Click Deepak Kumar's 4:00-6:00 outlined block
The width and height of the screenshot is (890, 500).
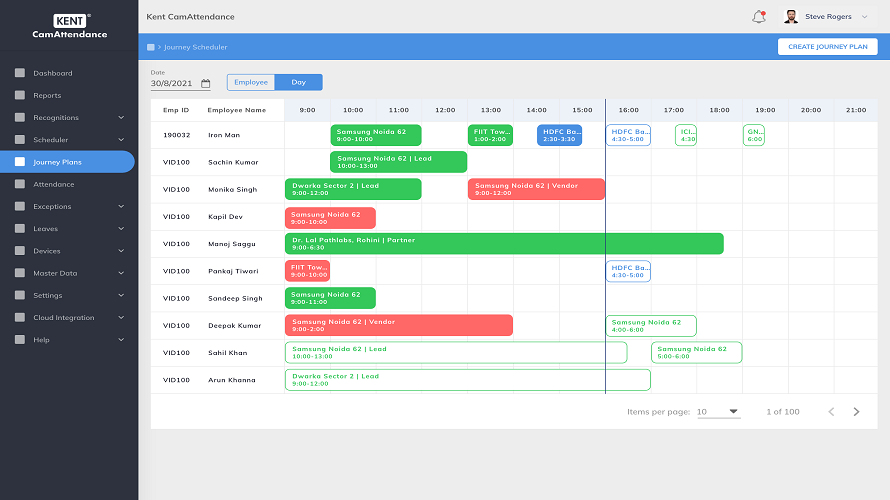[x=651, y=326]
